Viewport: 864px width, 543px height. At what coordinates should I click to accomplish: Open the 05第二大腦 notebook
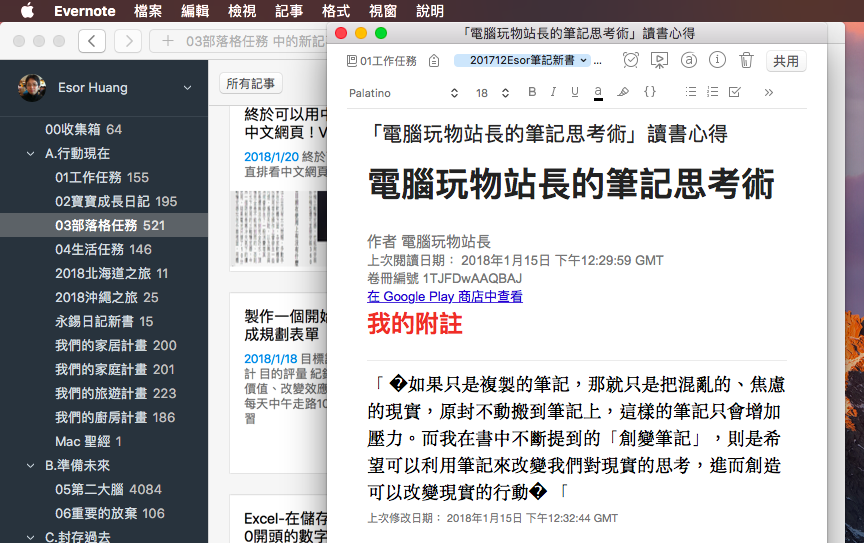click(104, 490)
